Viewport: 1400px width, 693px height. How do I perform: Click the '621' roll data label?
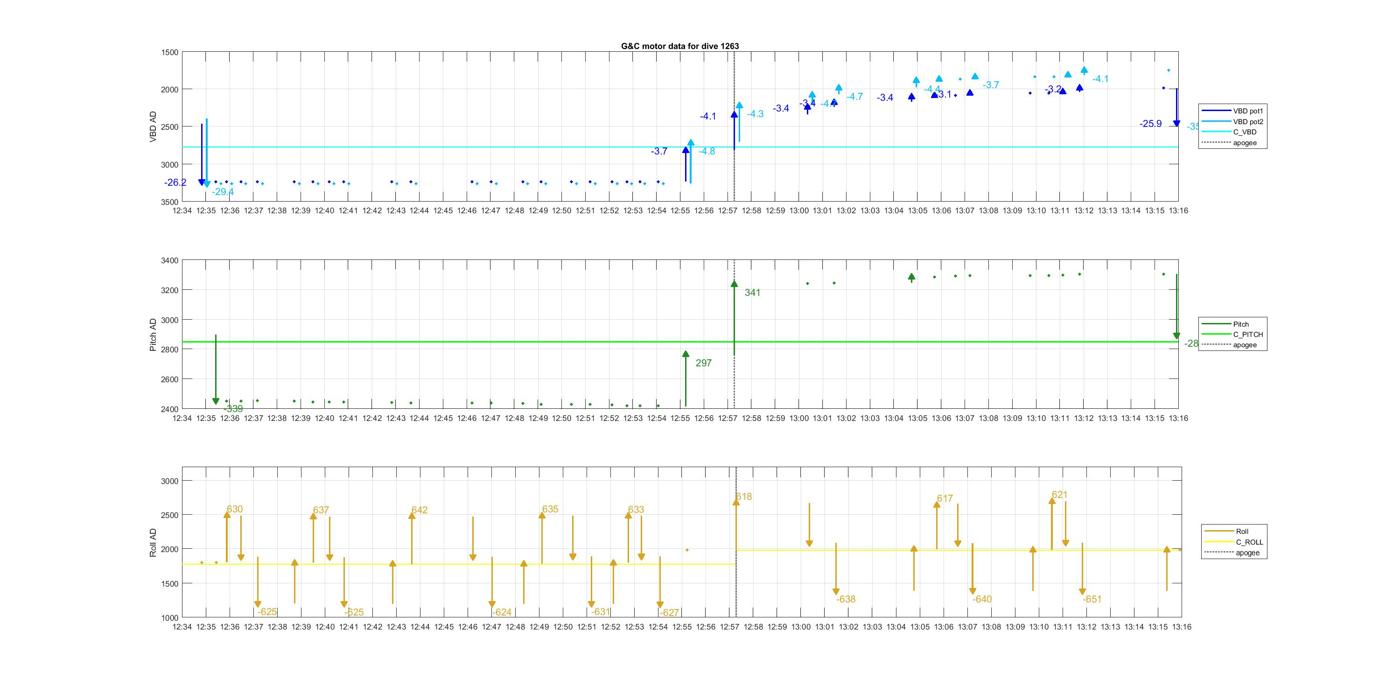click(1059, 495)
